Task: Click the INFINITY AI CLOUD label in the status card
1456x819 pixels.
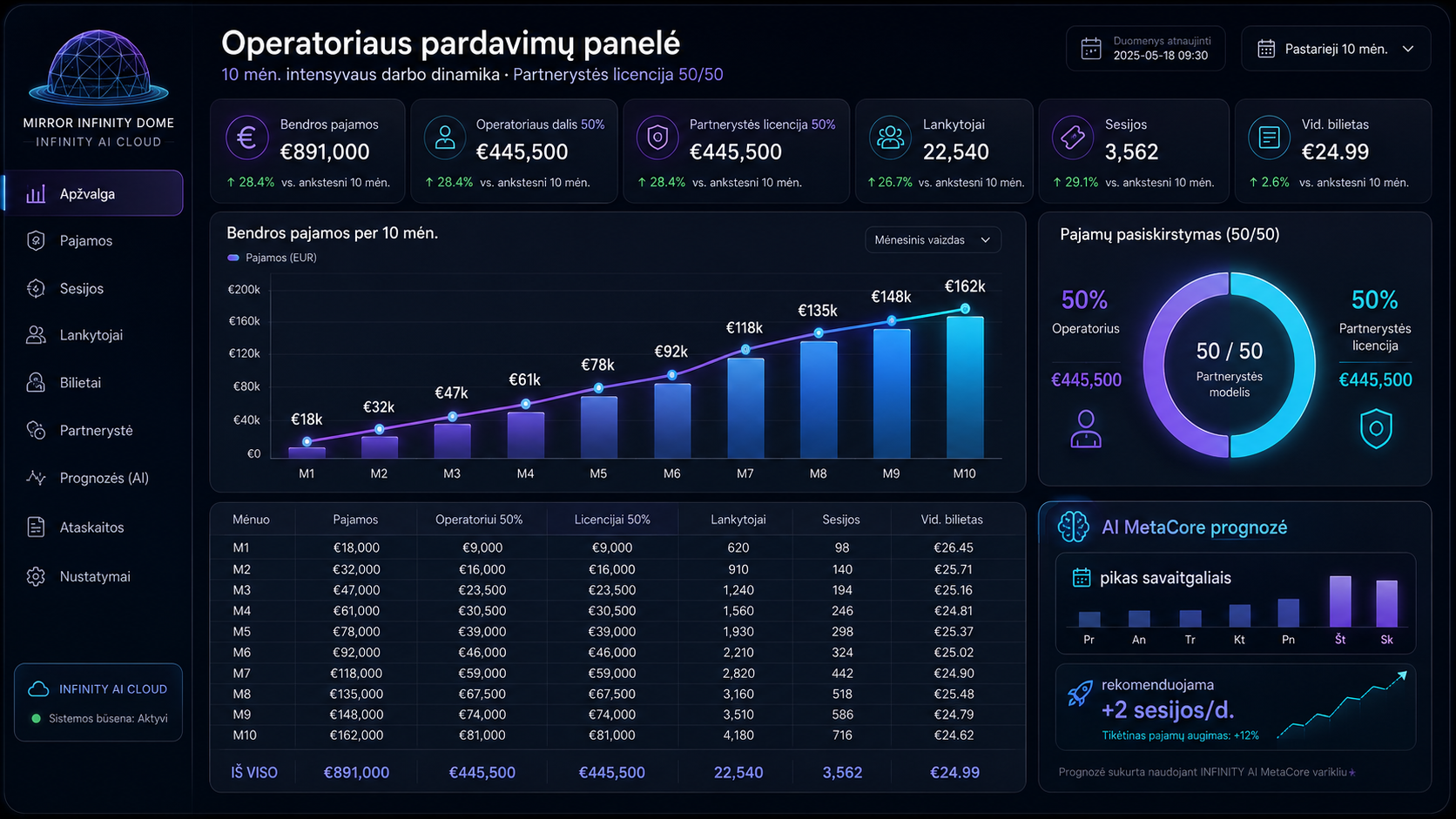Action: [x=113, y=689]
